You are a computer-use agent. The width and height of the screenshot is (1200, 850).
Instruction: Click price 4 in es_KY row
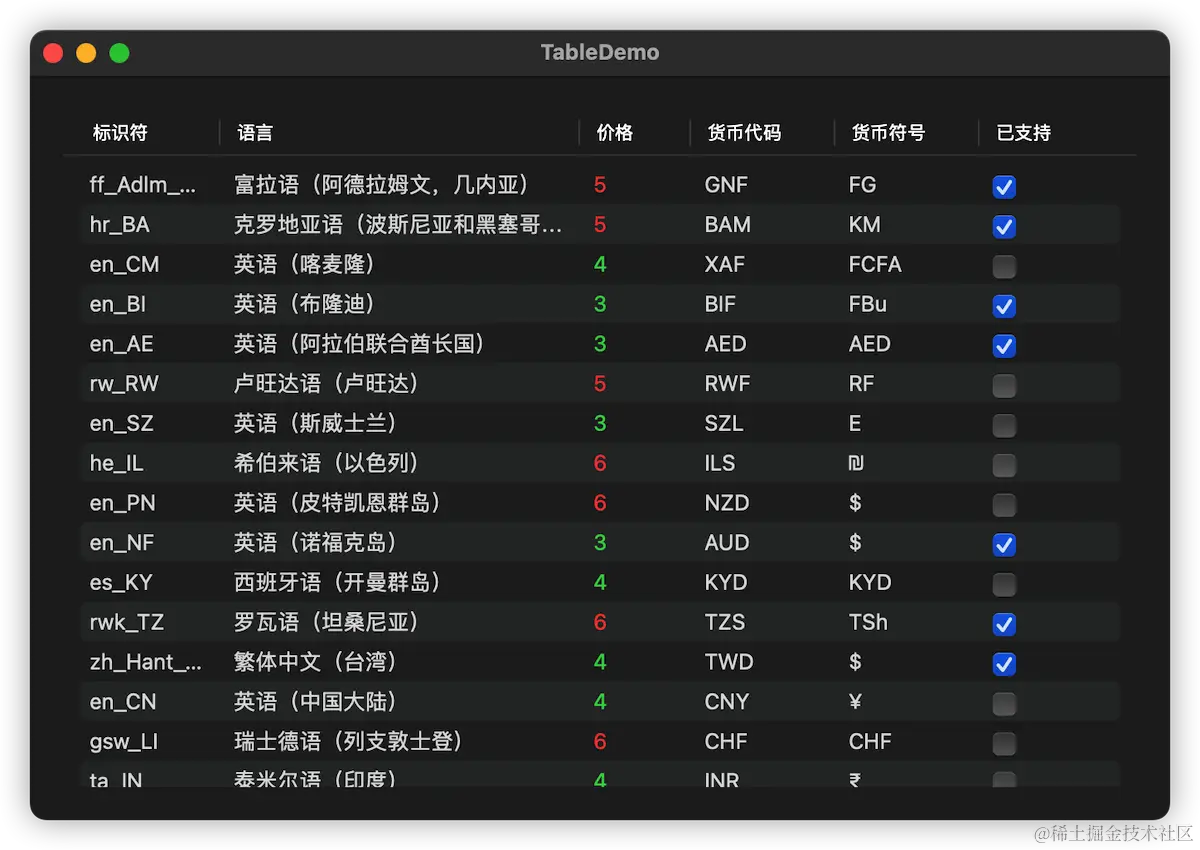[x=600, y=582]
